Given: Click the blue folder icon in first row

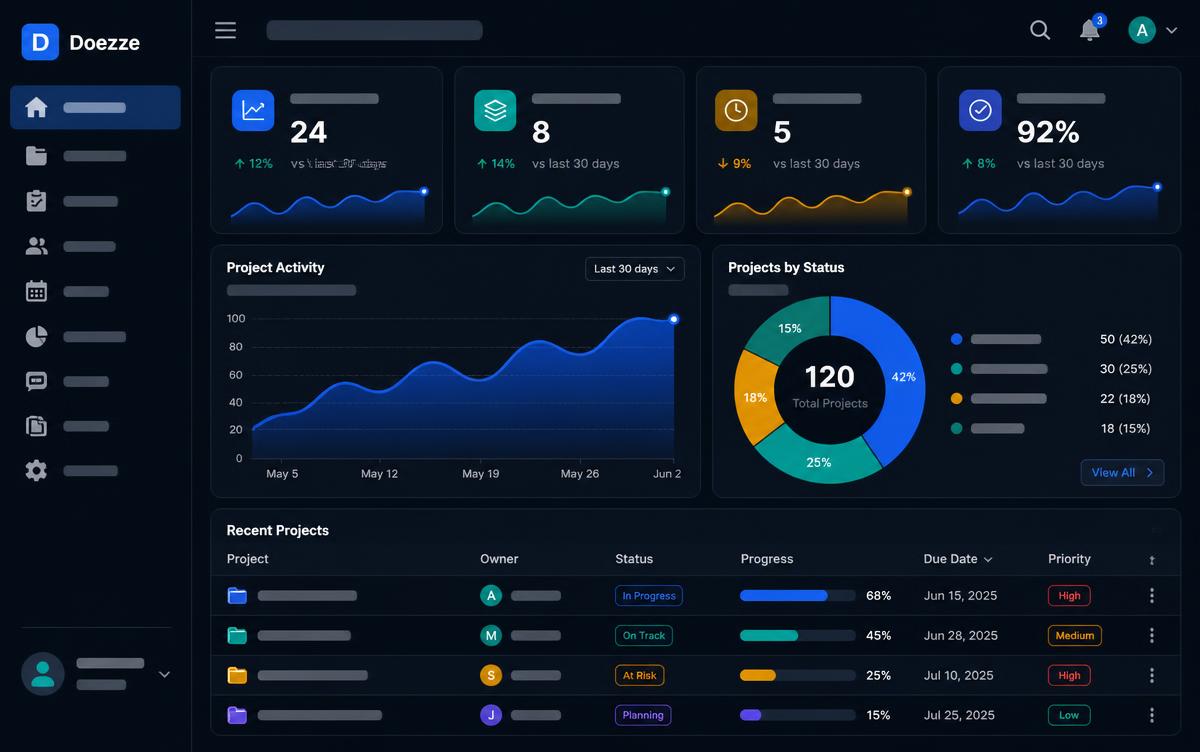Looking at the screenshot, I should [237, 596].
